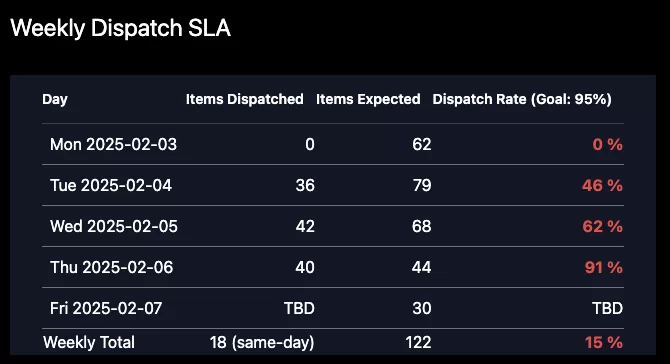
Task: Click the Items Dispatched column header
Action: click(x=245, y=99)
